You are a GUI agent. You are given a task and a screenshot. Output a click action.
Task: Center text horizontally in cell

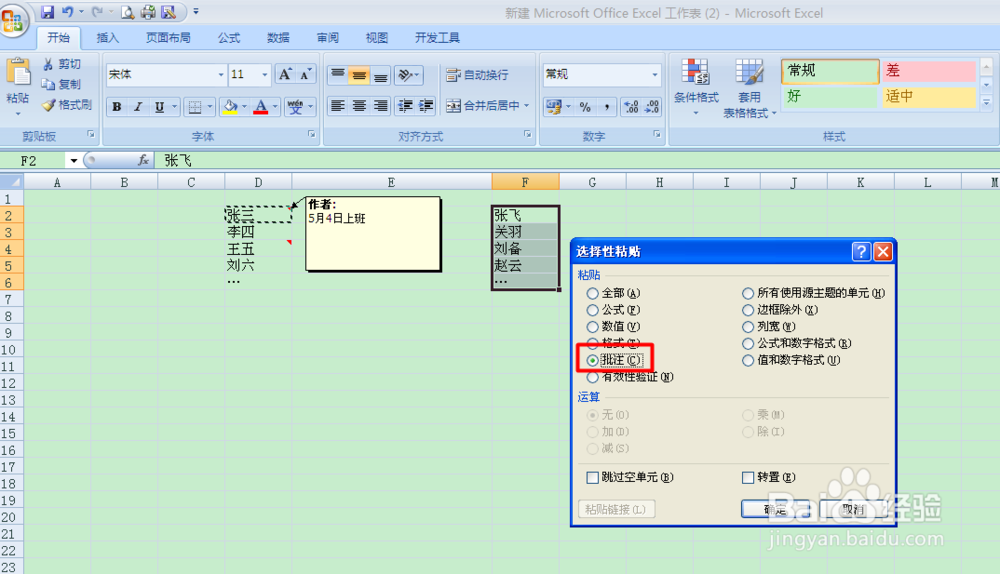(x=359, y=105)
